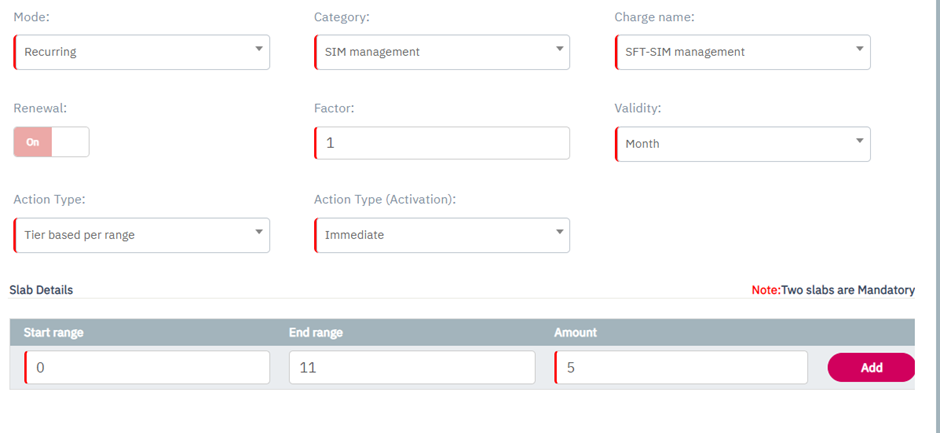940x433 pixels.
Task: Focus the Start range input box
Action: [x=147, y=368]
